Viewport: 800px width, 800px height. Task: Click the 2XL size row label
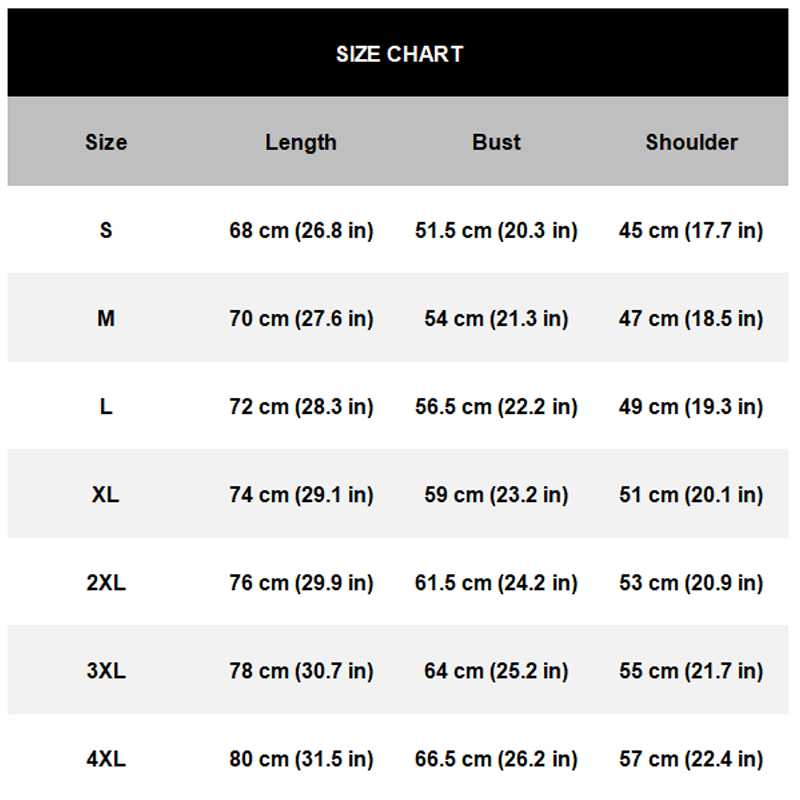106,583
